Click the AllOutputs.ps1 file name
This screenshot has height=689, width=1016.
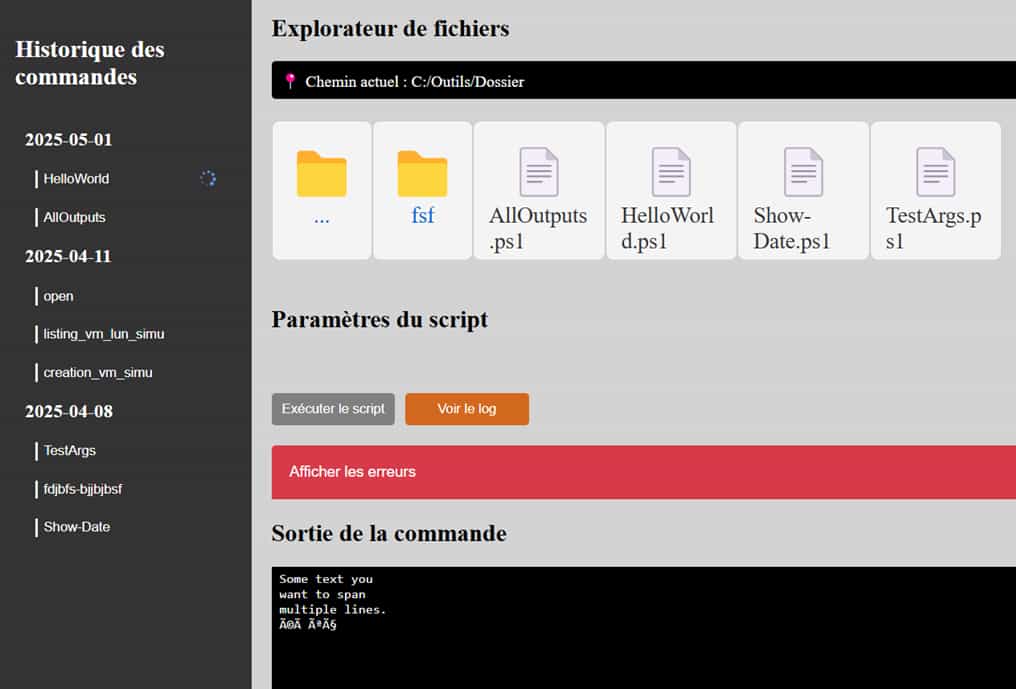[538, 228]
